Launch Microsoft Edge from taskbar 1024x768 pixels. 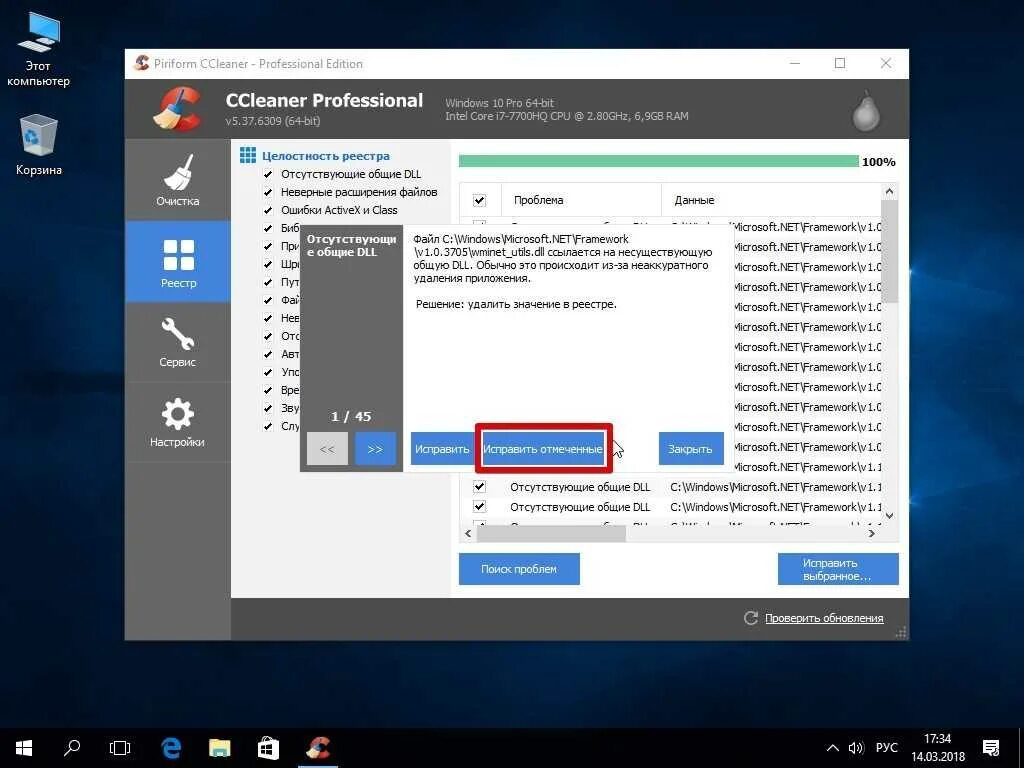(x=171, y=748)
